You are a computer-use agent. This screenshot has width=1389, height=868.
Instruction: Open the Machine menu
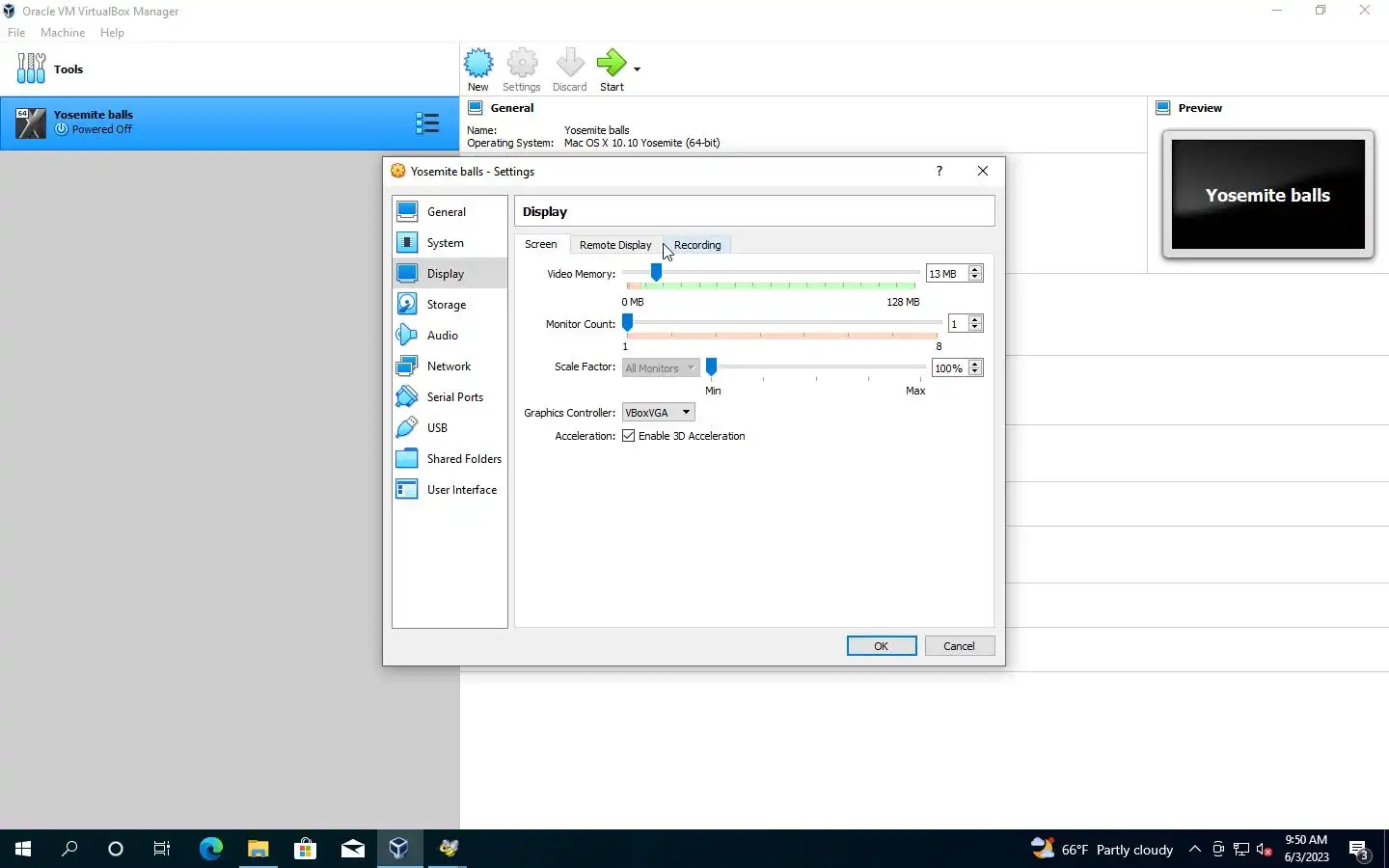63,33
